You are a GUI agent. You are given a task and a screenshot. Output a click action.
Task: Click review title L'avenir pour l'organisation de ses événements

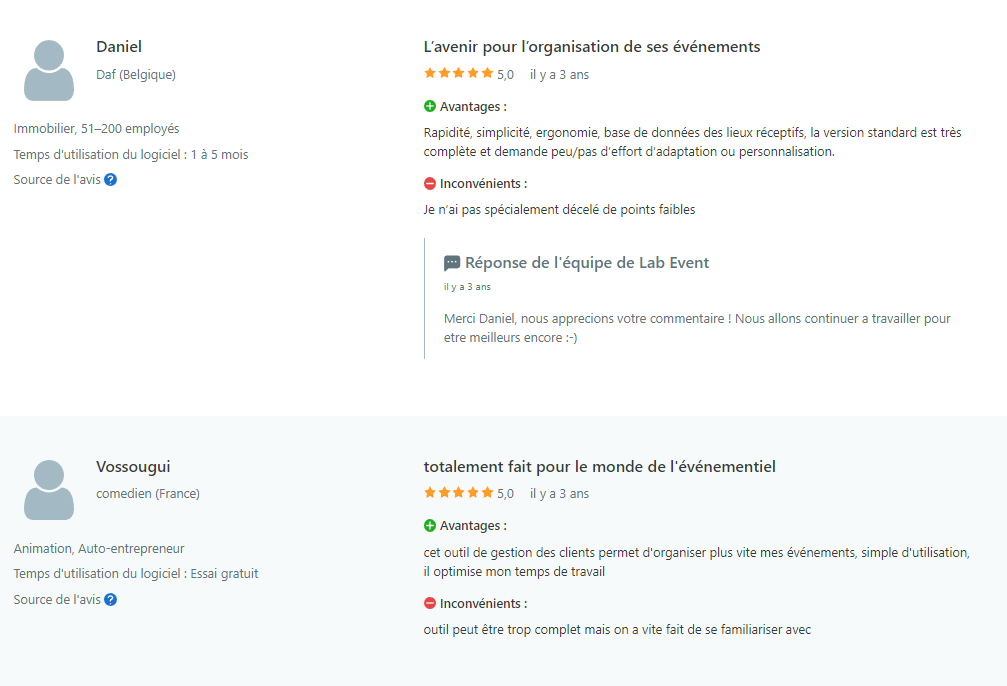[591, 47]
